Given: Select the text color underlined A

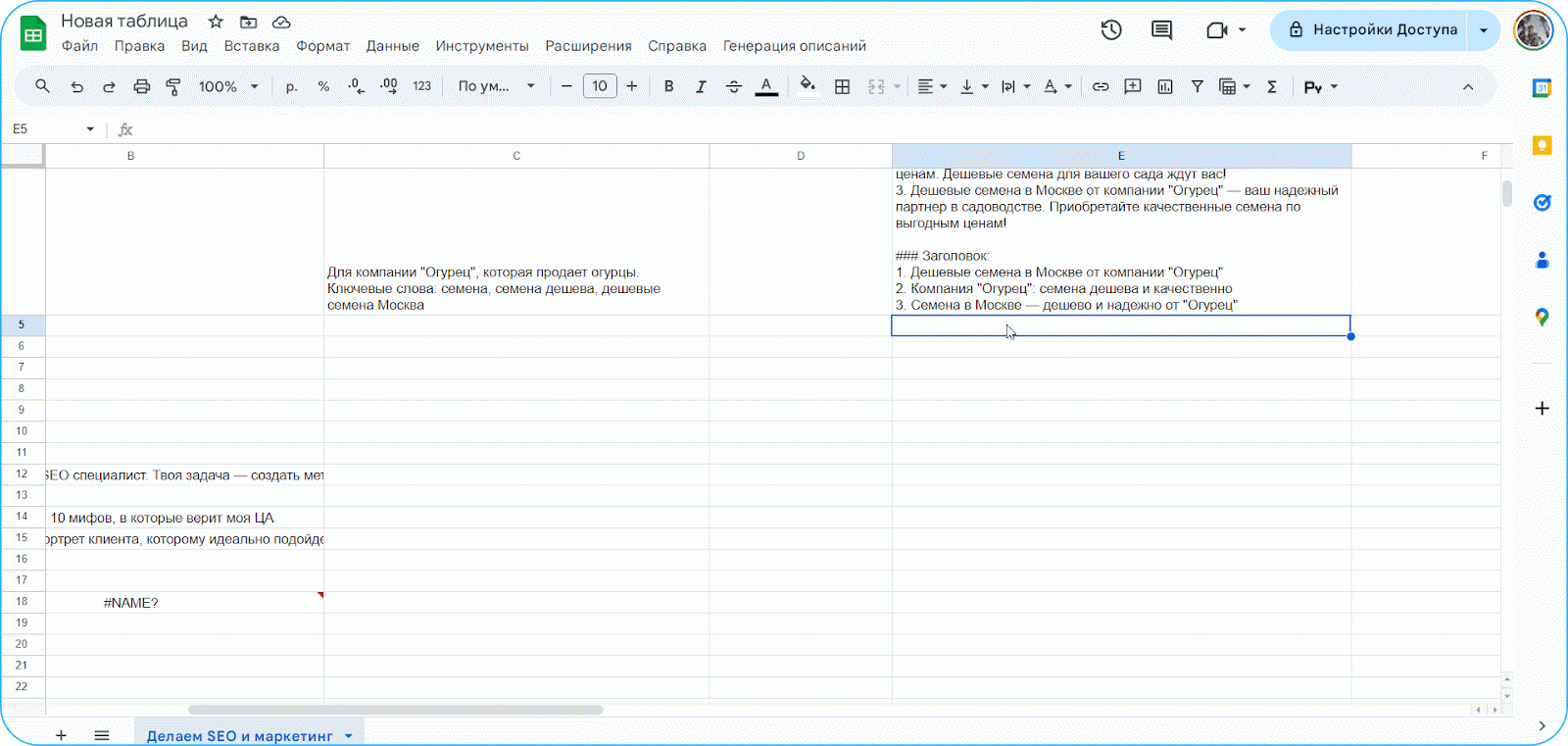Looking at the screenshot, I should click(x=766, y=86).
